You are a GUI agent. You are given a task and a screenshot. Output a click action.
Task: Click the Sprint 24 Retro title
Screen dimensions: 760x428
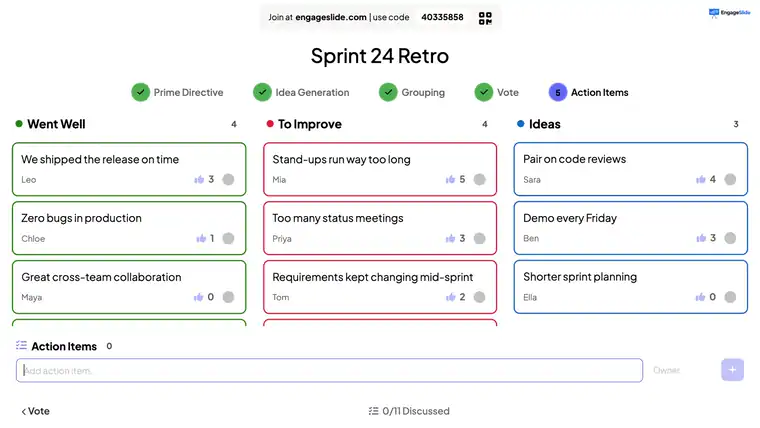380,56
